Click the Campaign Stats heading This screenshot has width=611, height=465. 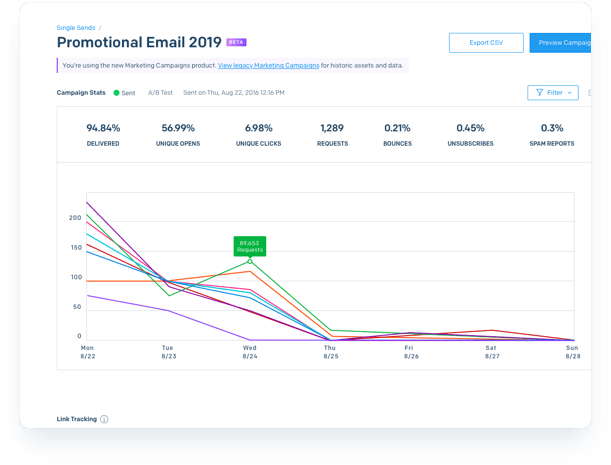coord(81,93)
